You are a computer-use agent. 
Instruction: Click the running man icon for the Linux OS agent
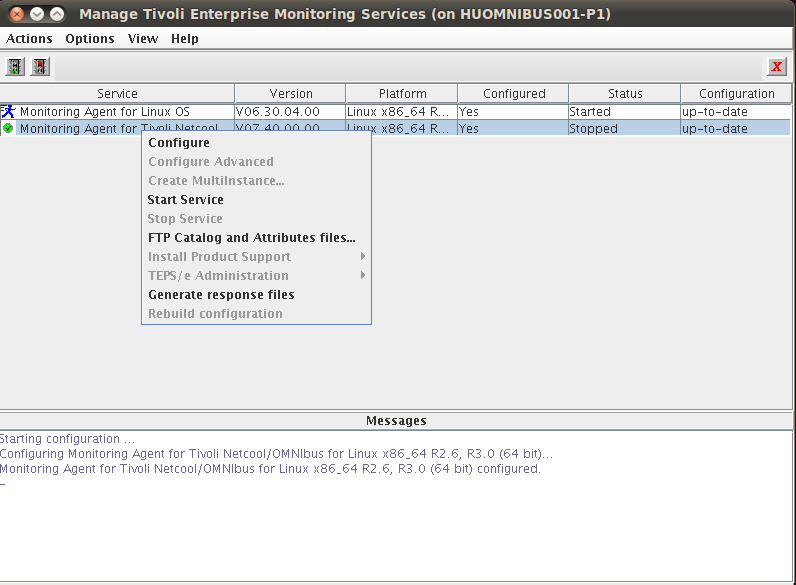tap(8, 112)
